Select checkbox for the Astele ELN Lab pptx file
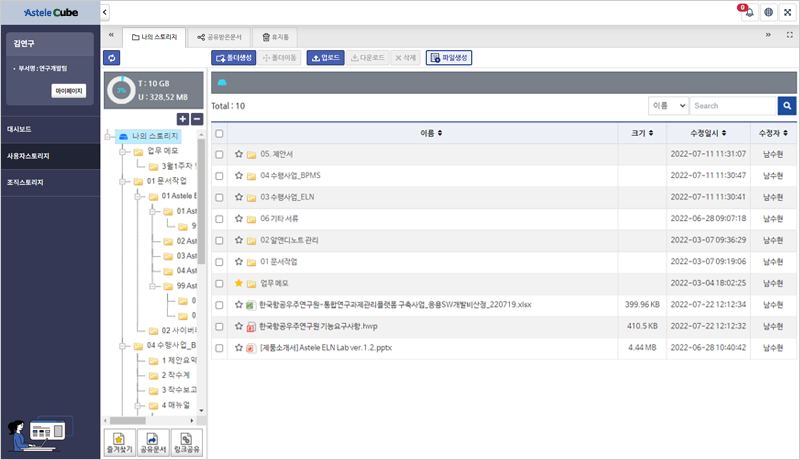 [x=219, y=348]
